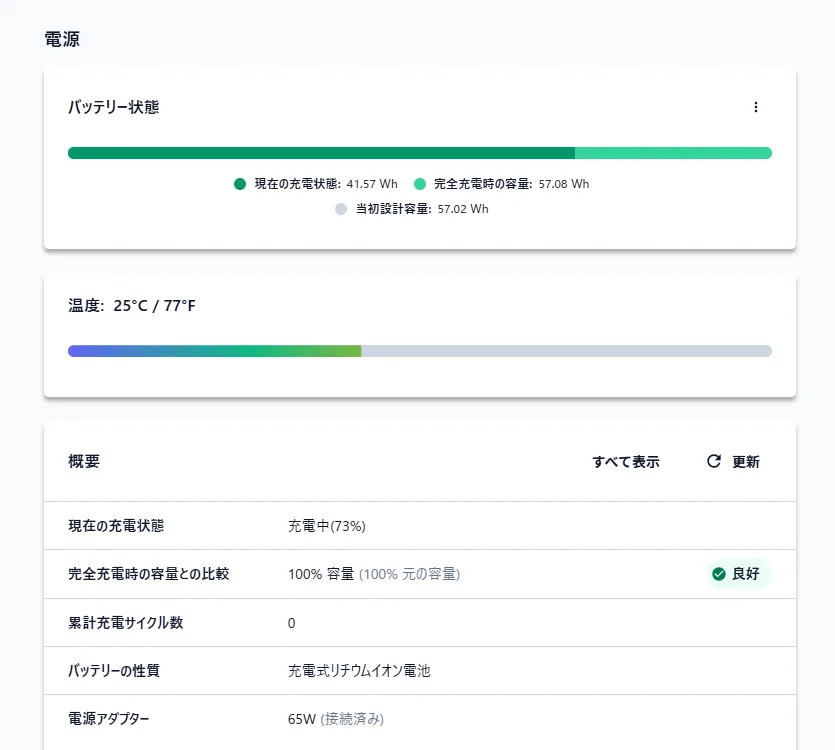Open the バッテリー状態 three-dot options menu
Viewport: 835px width, 750px height.
pyautogui.click(x=756, y=107)
